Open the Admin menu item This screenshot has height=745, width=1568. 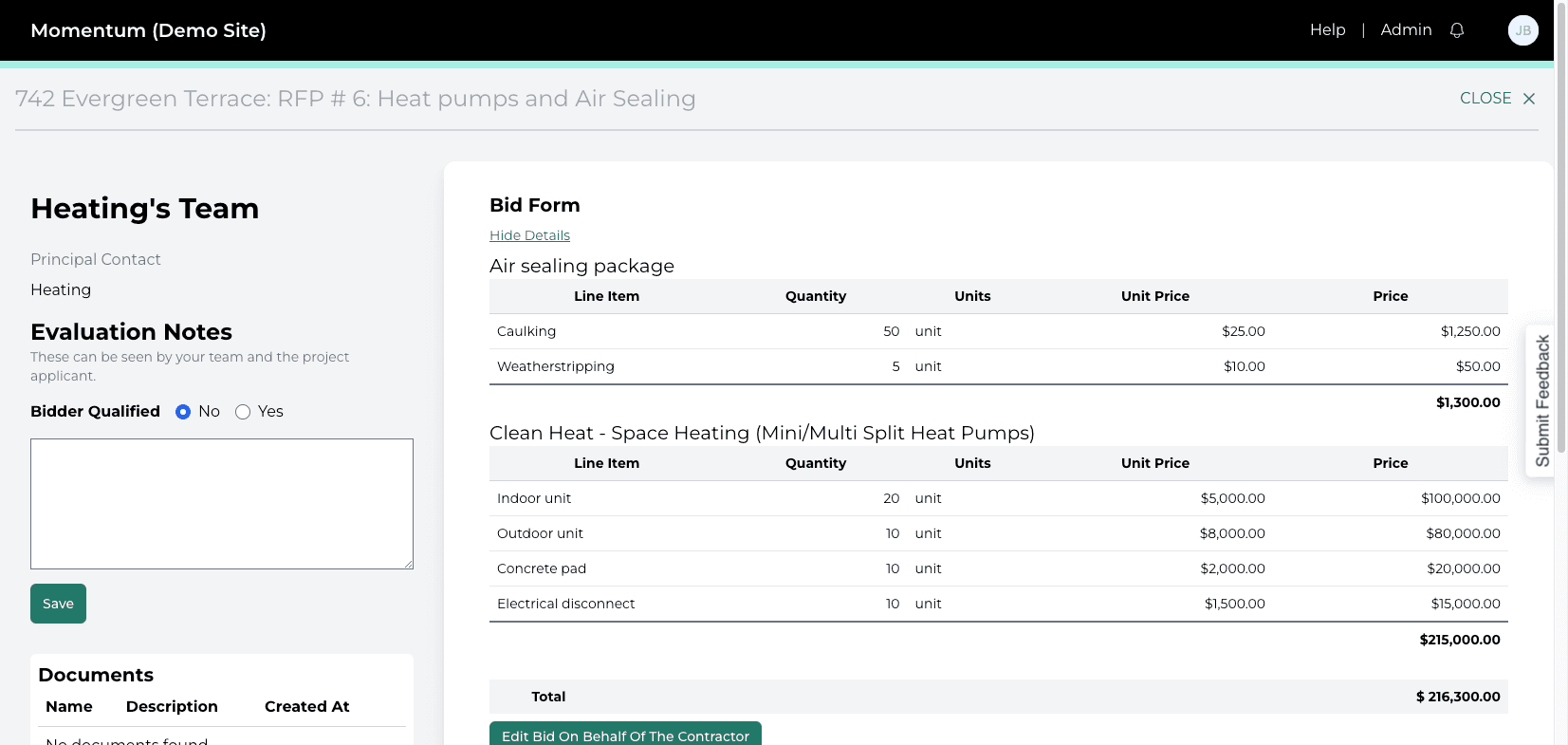pyautogui.click(x=1406, y=30)
